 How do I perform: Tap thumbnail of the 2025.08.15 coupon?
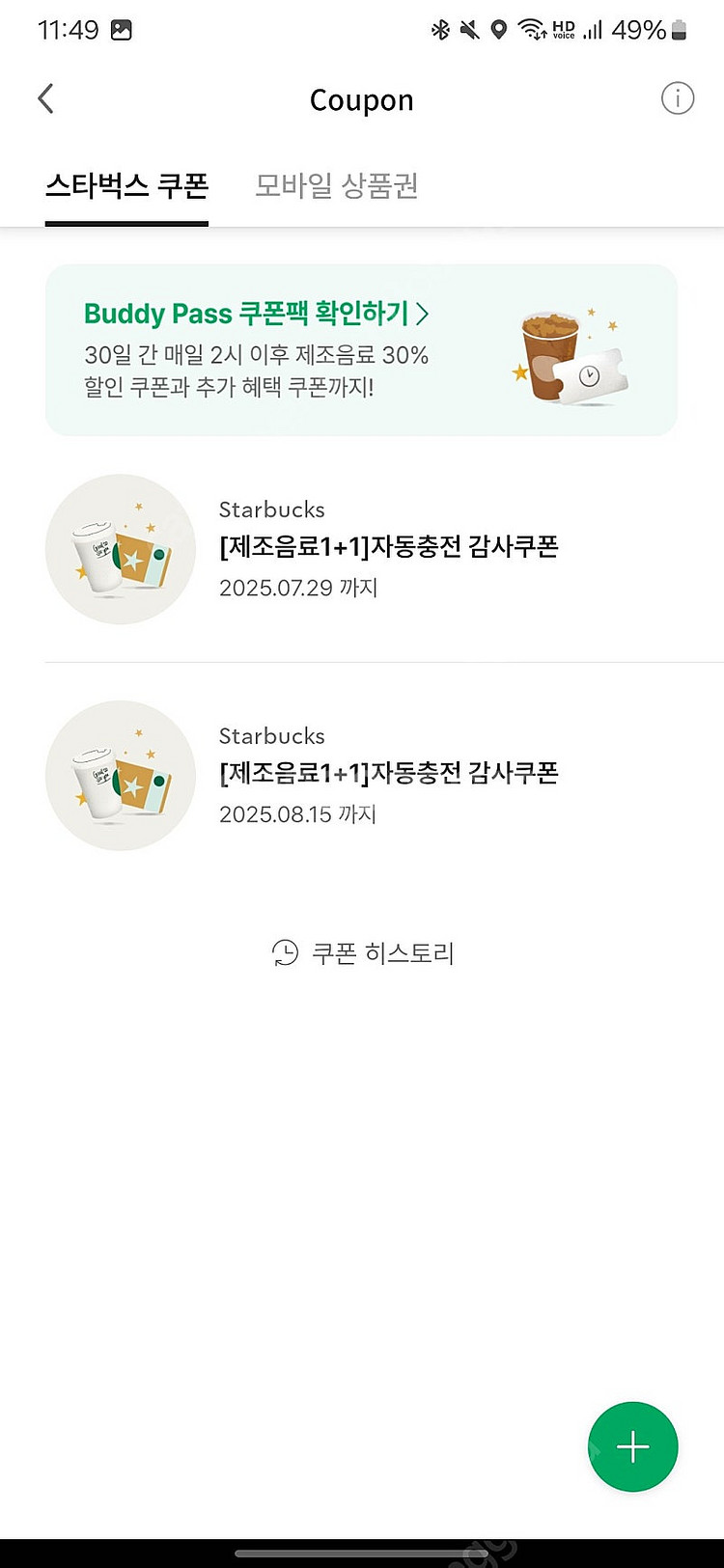[x=121, y=776]
